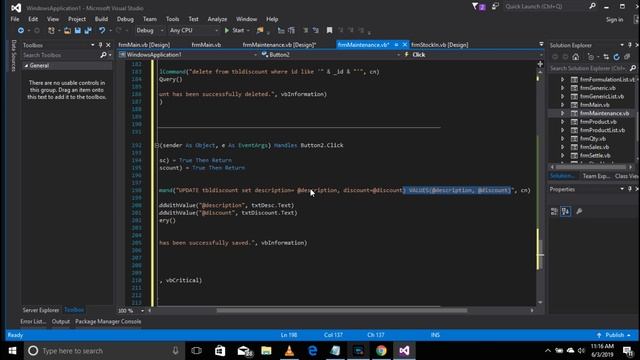This screenshot has height=360, width=640.
Task: Click the Toolbox search magnifier icon
Action: click(x=103, y=55)
